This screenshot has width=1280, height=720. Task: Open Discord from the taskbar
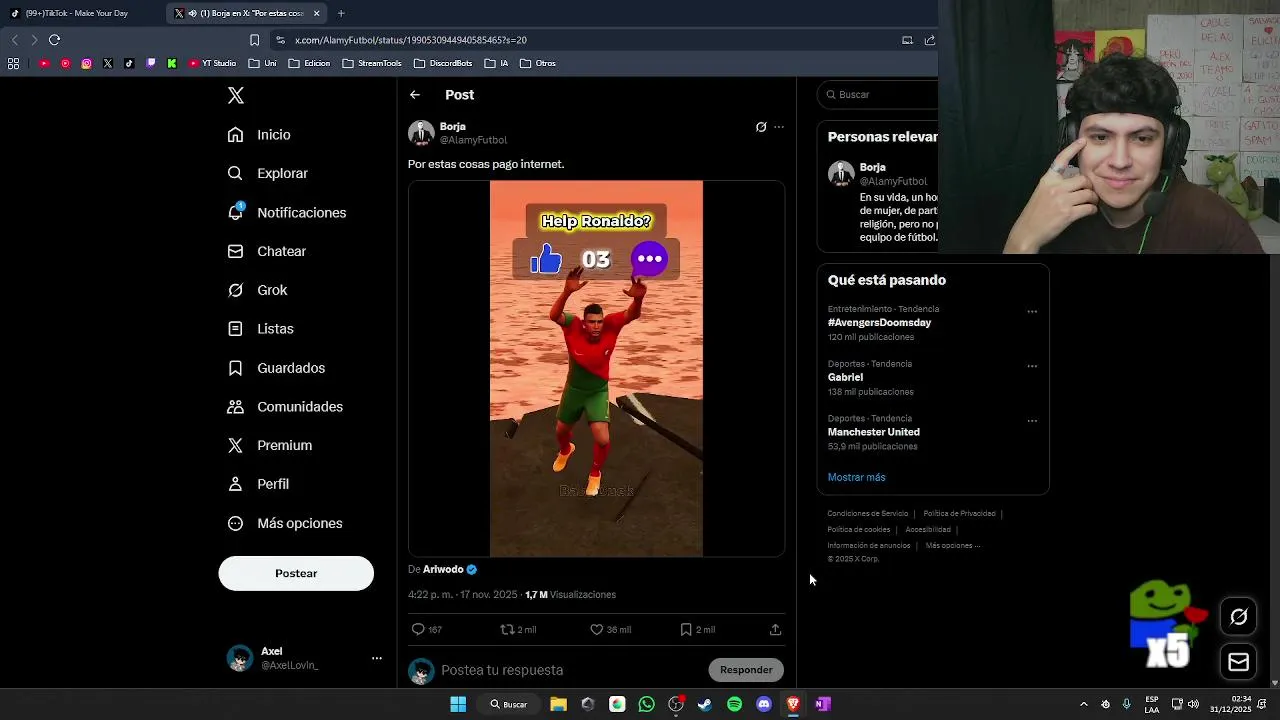764,704
